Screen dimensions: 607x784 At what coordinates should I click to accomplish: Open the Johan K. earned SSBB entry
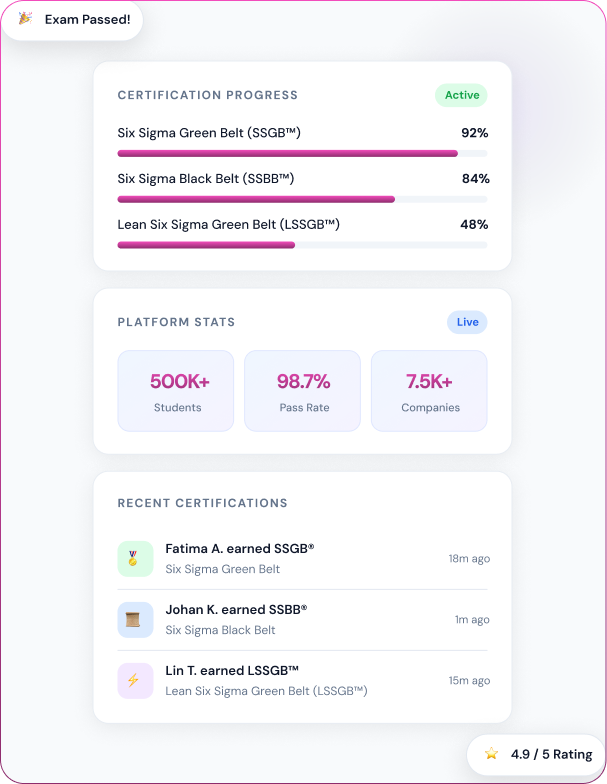point(302,620)
